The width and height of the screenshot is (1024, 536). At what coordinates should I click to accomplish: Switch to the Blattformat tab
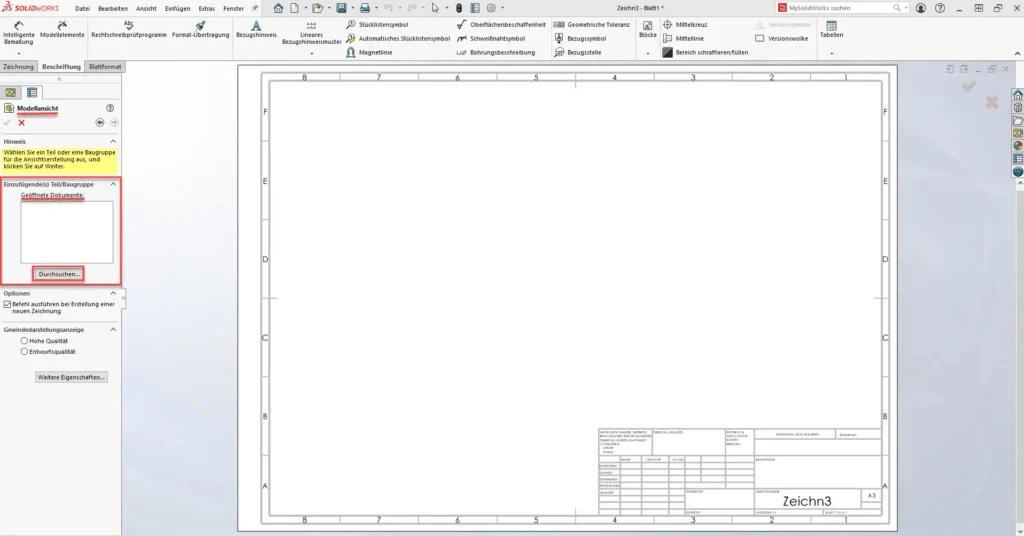coord(105,66)
